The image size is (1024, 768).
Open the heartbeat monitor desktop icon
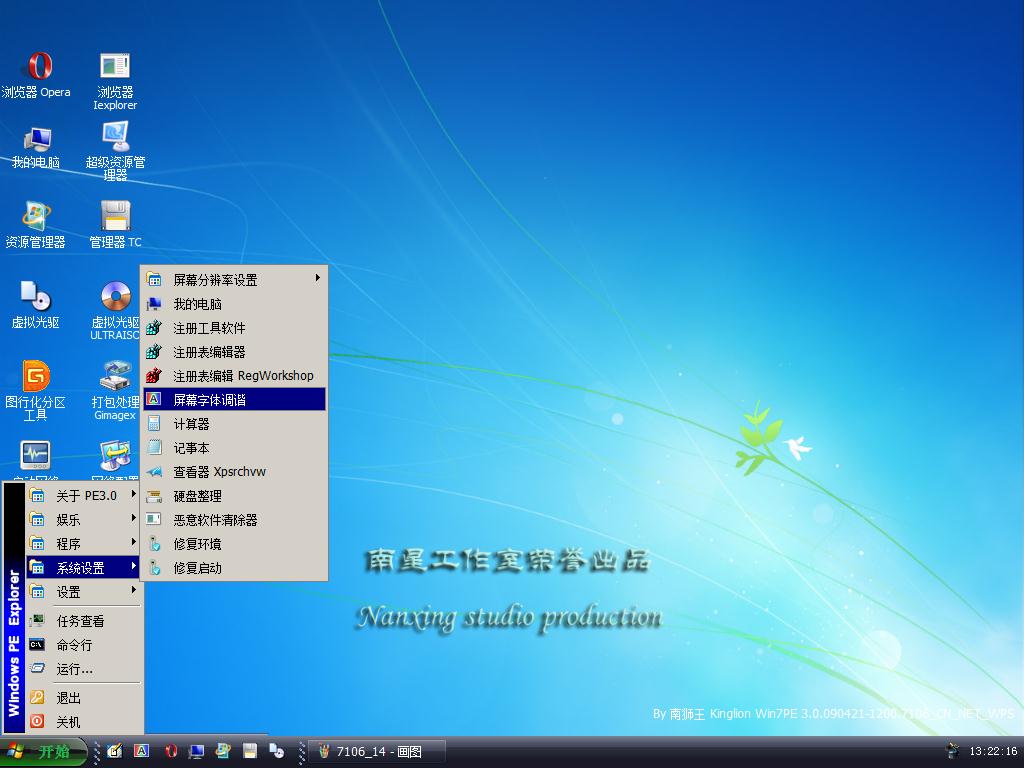35,456
